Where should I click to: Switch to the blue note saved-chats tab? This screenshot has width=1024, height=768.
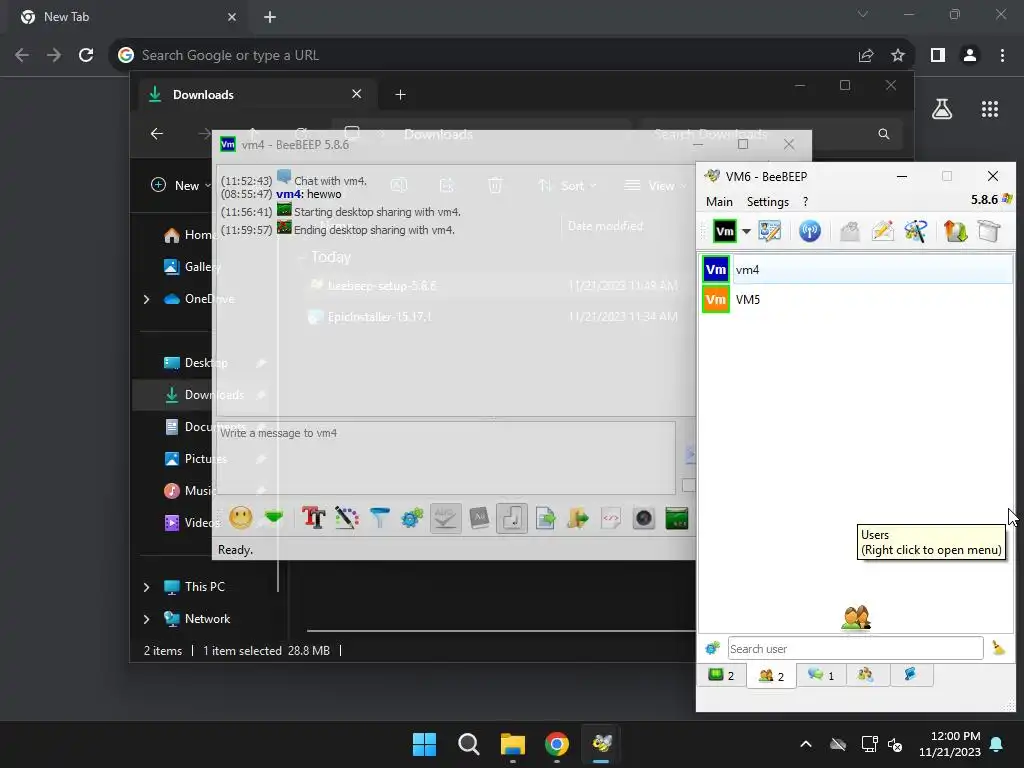point(910,675)
